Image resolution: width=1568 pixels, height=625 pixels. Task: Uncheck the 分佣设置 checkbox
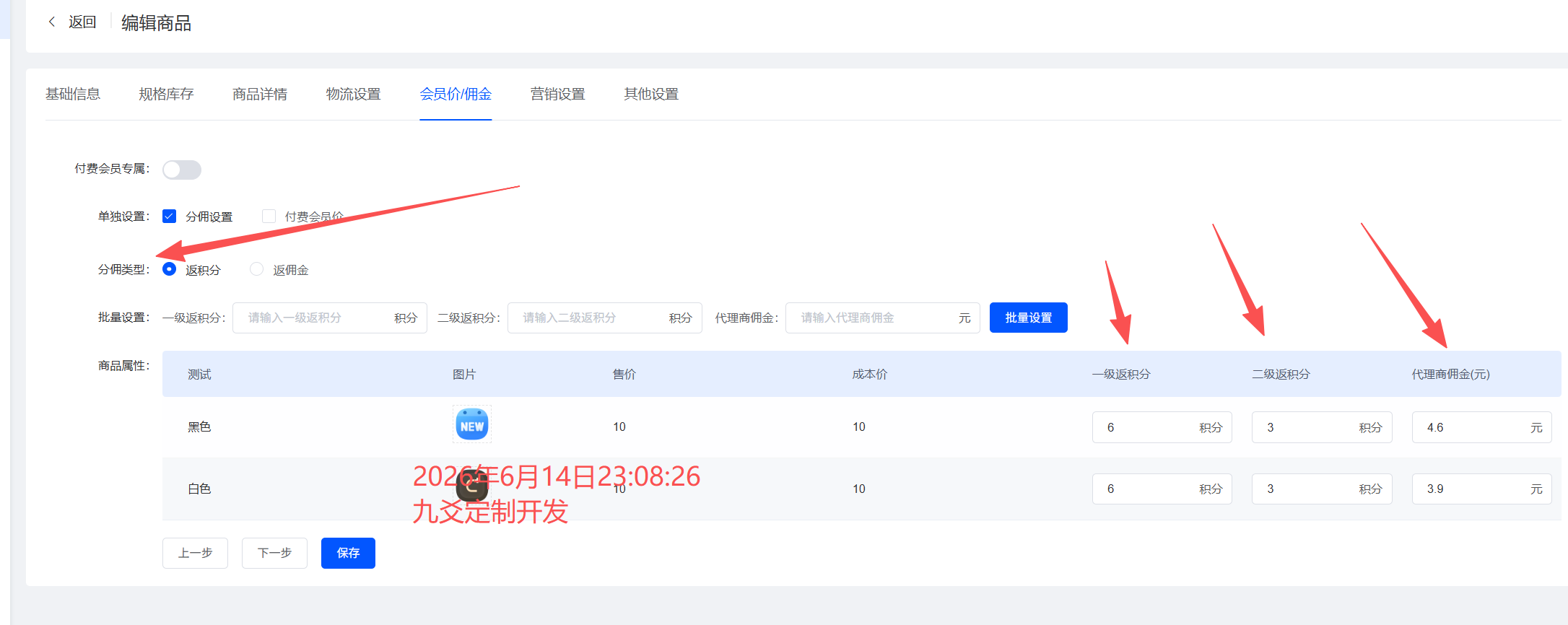[x=170, y=217]
